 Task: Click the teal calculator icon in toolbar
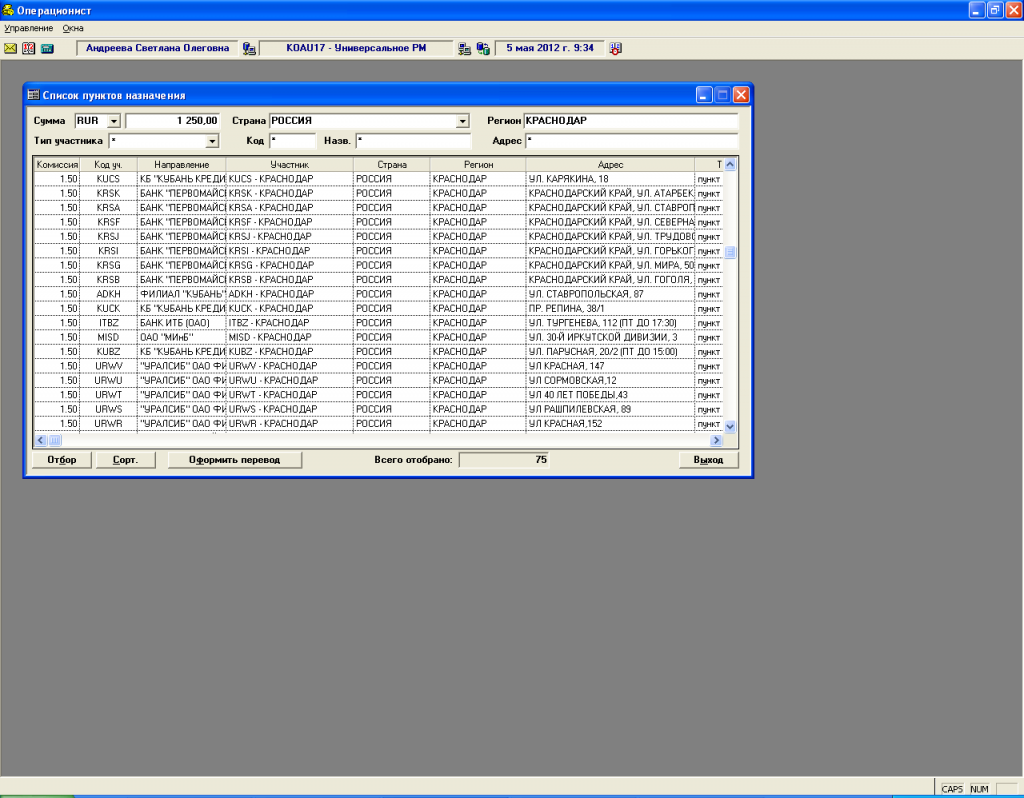47,48
